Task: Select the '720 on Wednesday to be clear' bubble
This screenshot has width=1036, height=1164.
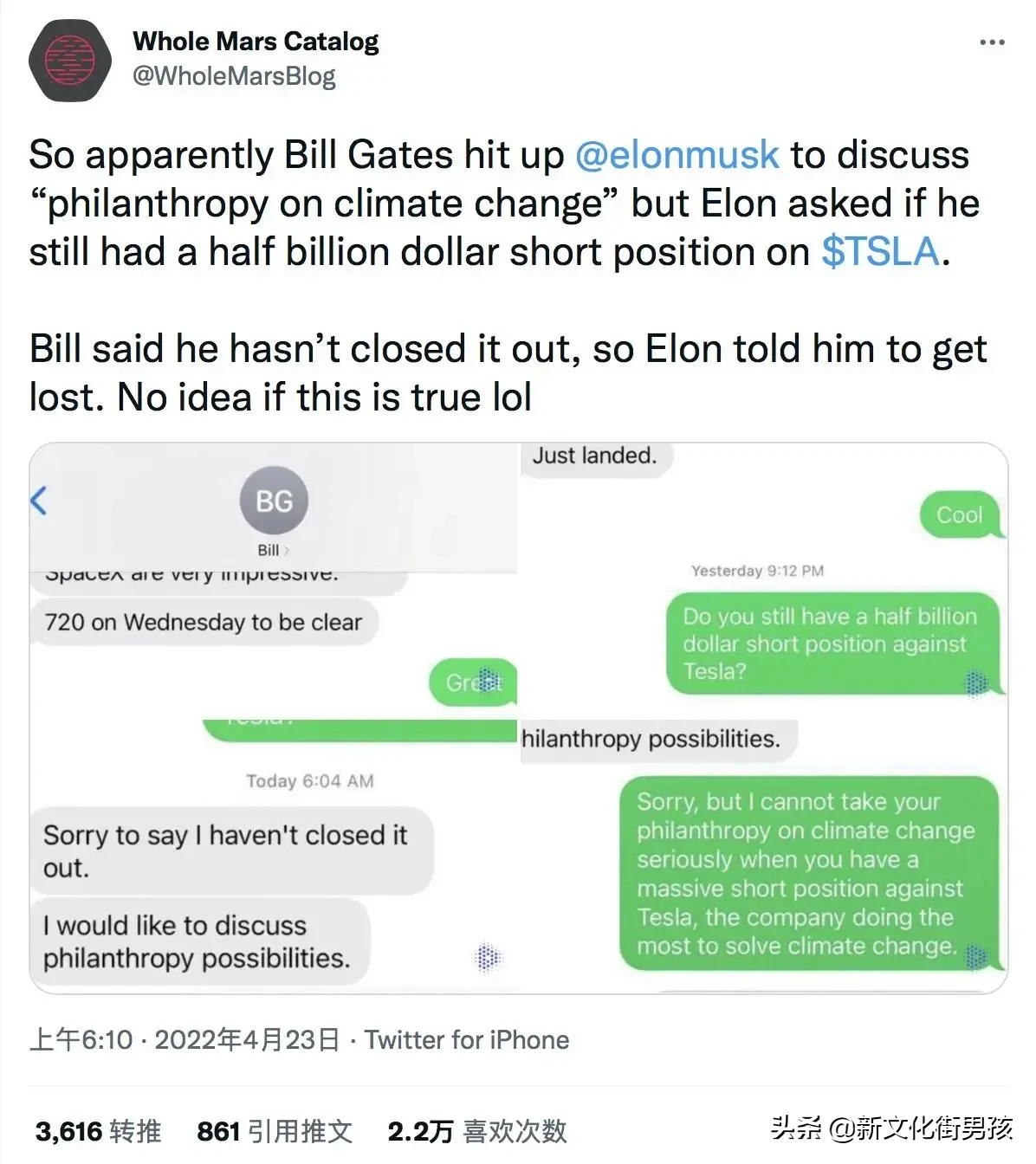Action: [204, 623]
